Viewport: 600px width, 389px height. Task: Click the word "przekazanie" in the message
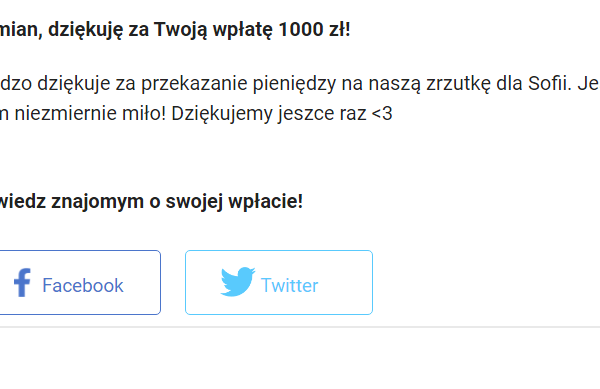pyautogui.click(x=194, y=85)
